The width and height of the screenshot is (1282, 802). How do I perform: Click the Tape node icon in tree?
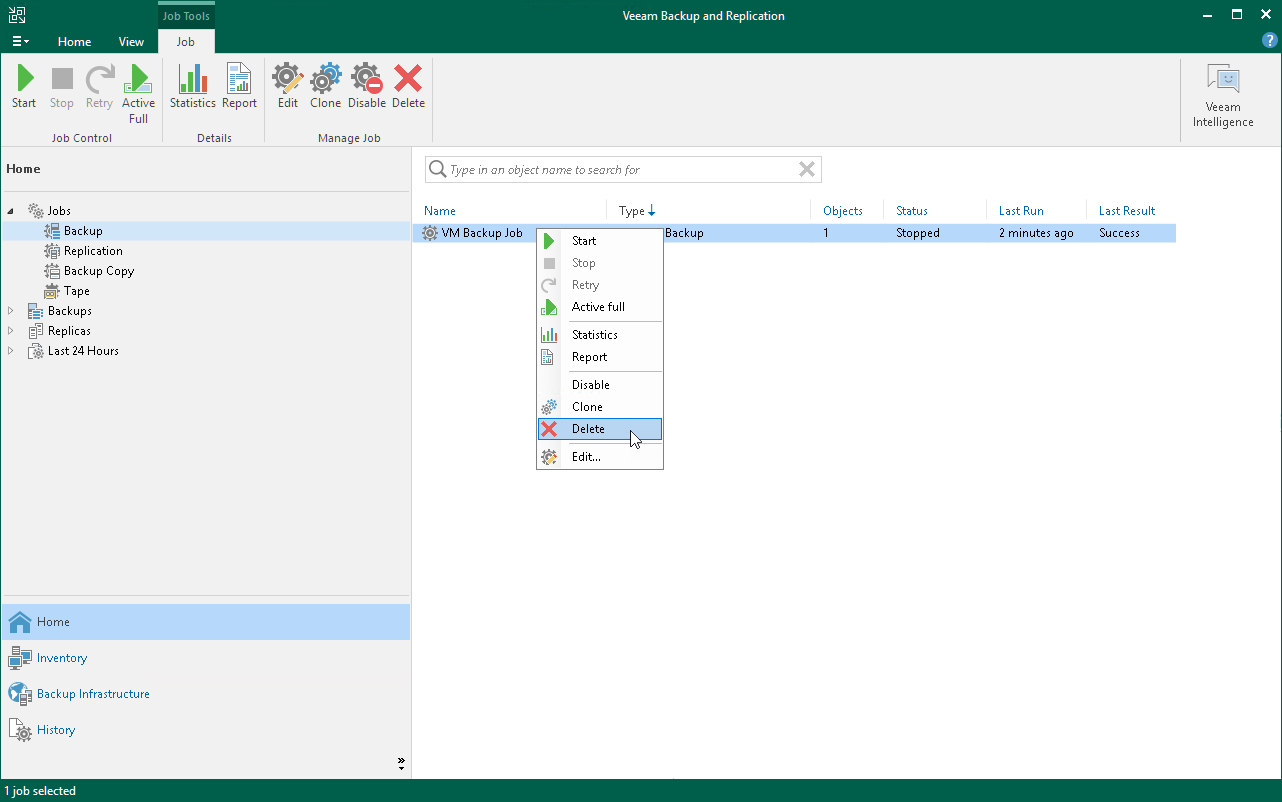click(52, 291)
